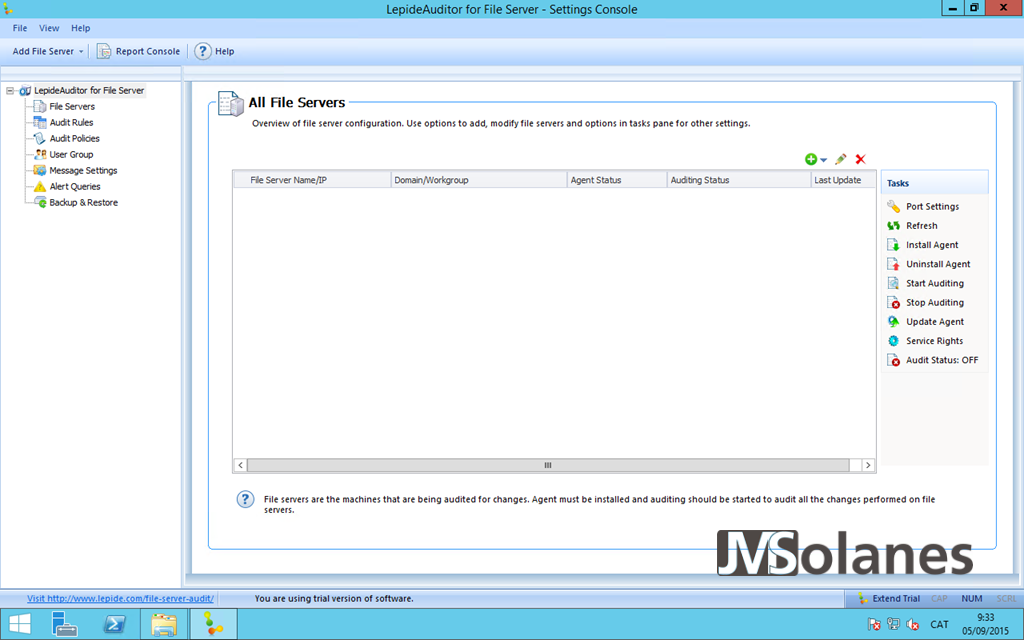Screen dimensions: 1024x640
Task: Click the Audit Policies tree icon
Action: click(x=40, y=138)
